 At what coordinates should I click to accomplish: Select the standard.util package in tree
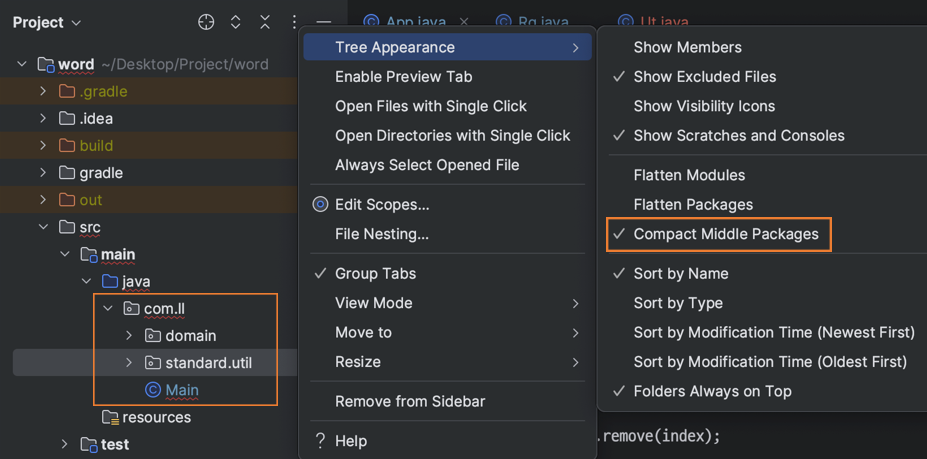(x=208, y=363)
